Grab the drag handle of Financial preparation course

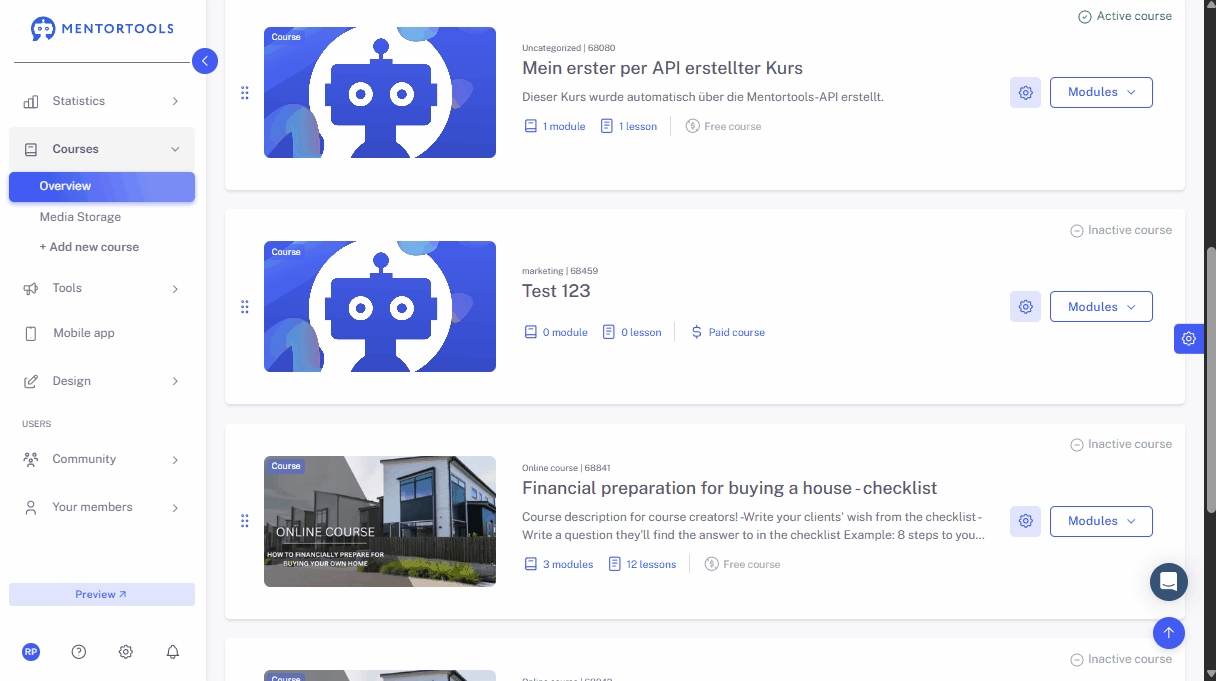pyautogui.click(x=245, y=521)
